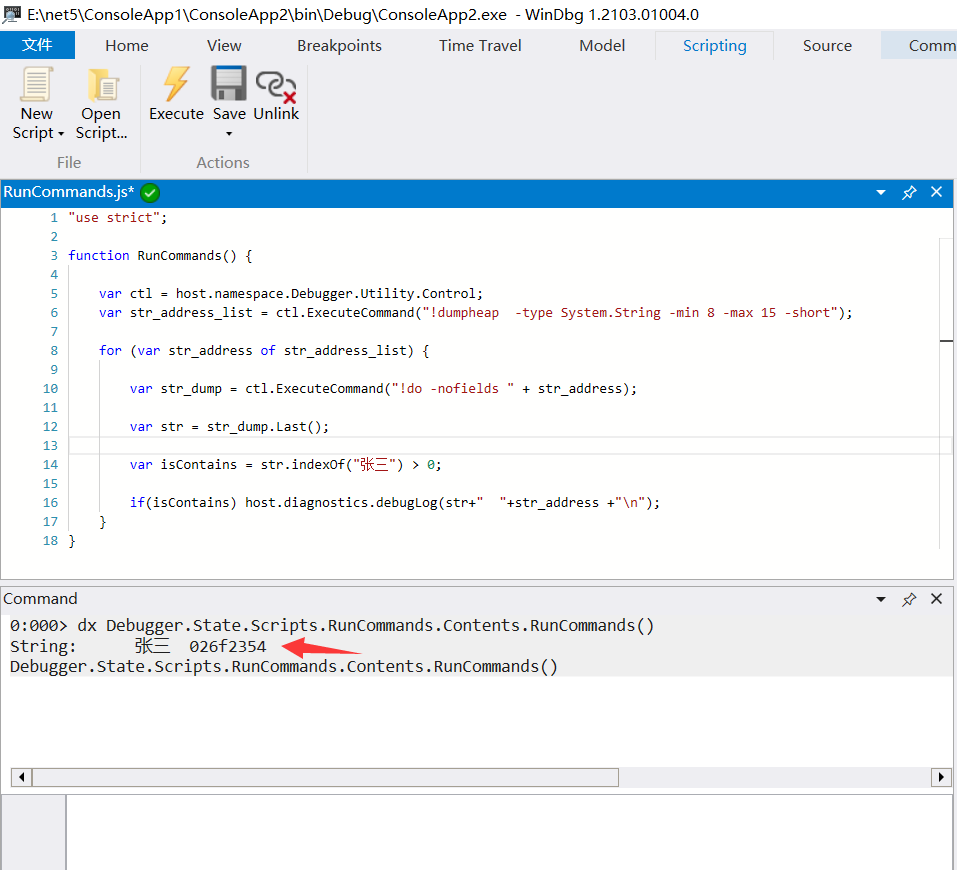Pin the RunCommands.js script panel

(x=909, y=193)
